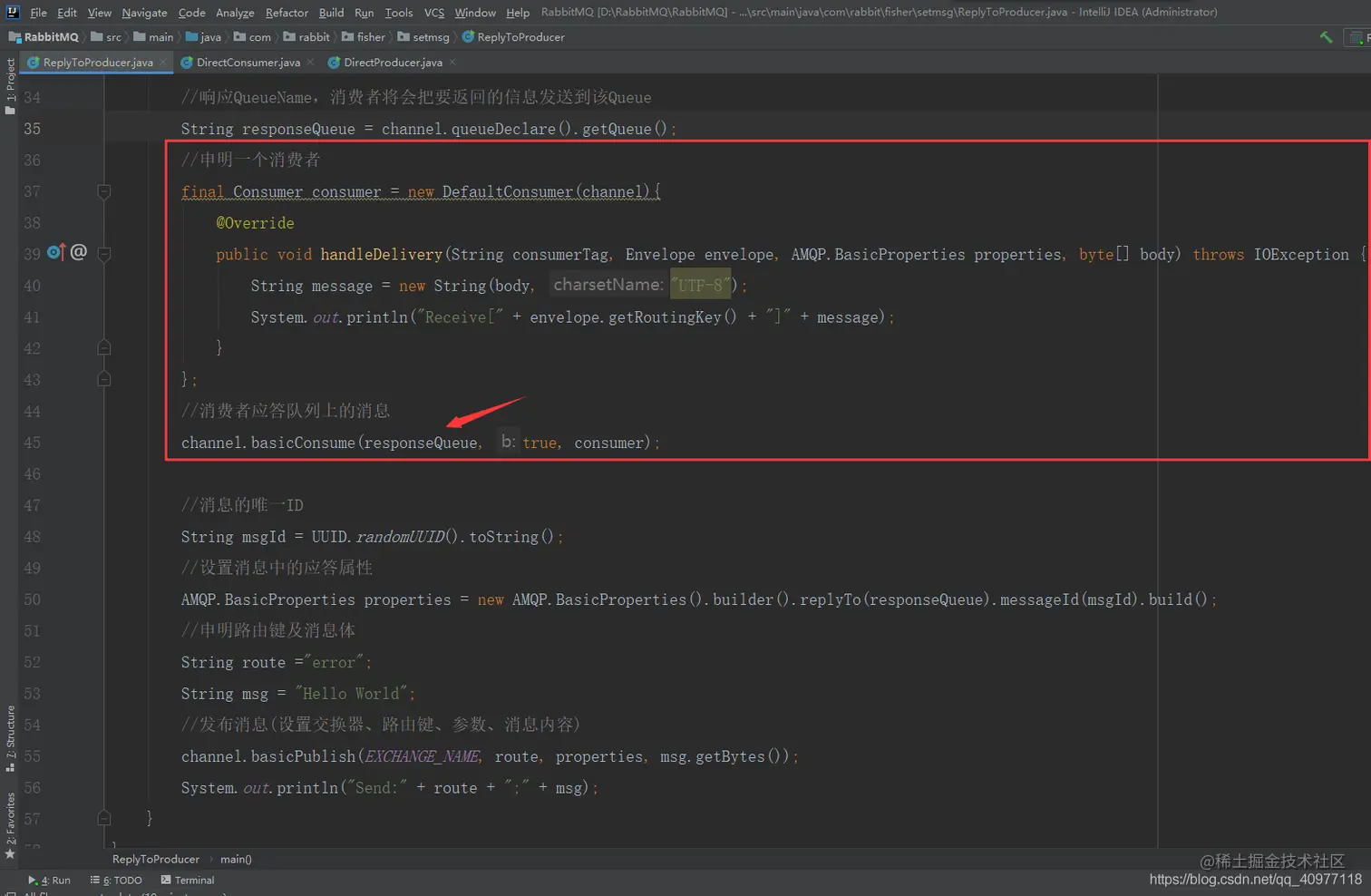The height and width of the screenshot is (896, 1371).
Task: Open the Build menu
Action: [331, 13]
